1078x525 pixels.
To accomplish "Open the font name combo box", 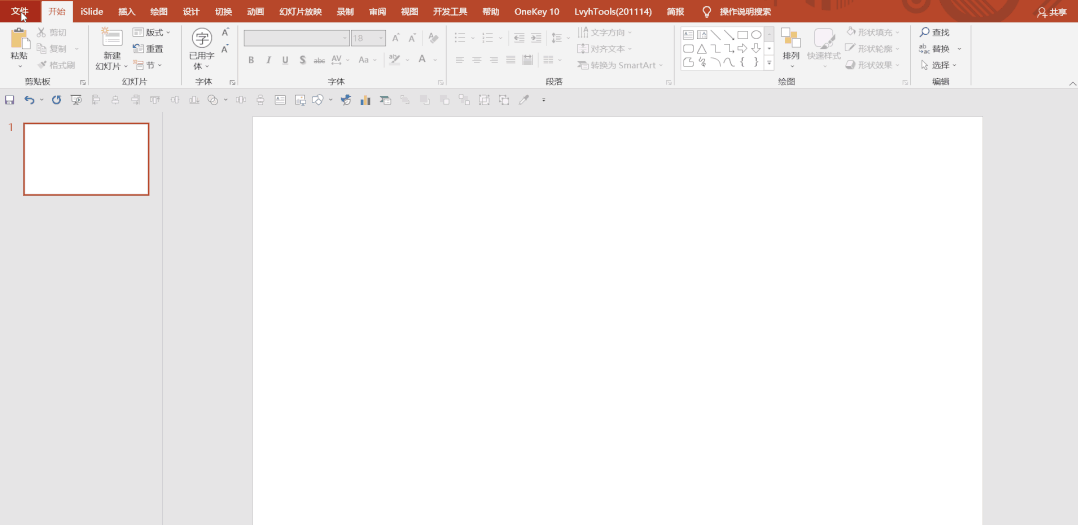I will [x=296, y=38].
